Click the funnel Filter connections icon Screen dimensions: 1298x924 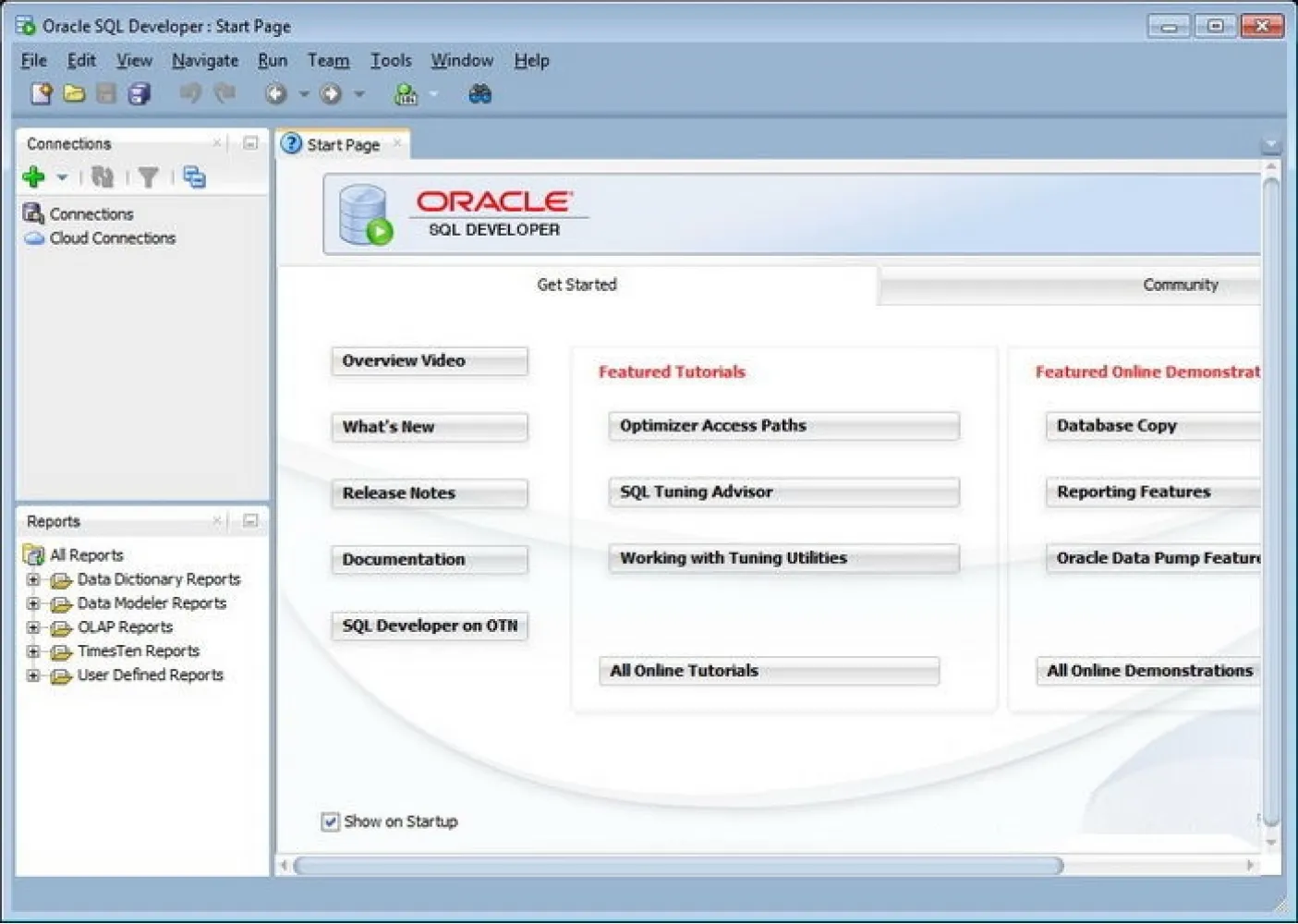148,176
